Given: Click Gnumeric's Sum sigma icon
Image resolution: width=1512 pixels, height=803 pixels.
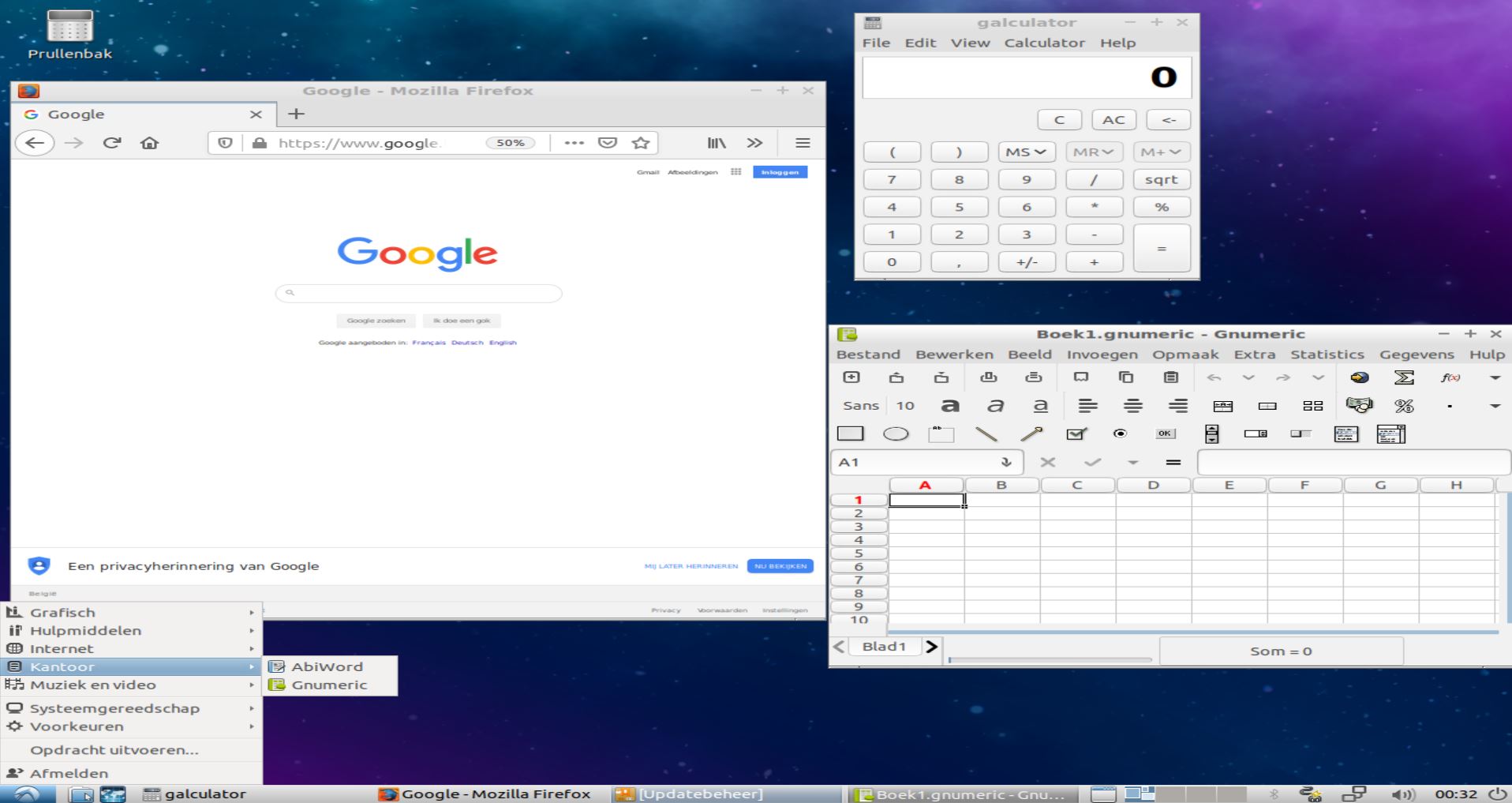Looking at the screenshot, I should (1404, 377).
